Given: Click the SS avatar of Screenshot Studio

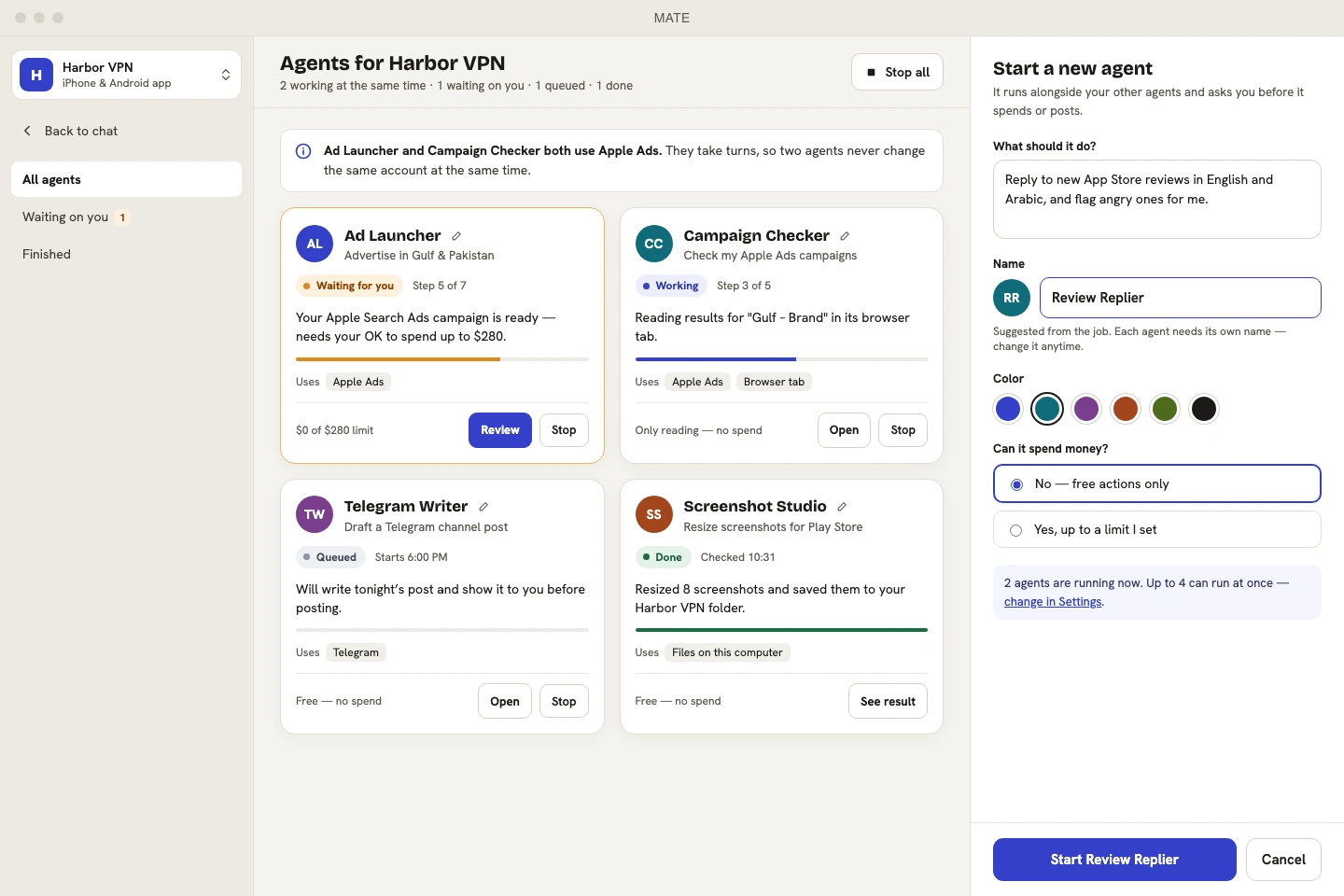Looking at the screenshot, I should coord(654,514).
